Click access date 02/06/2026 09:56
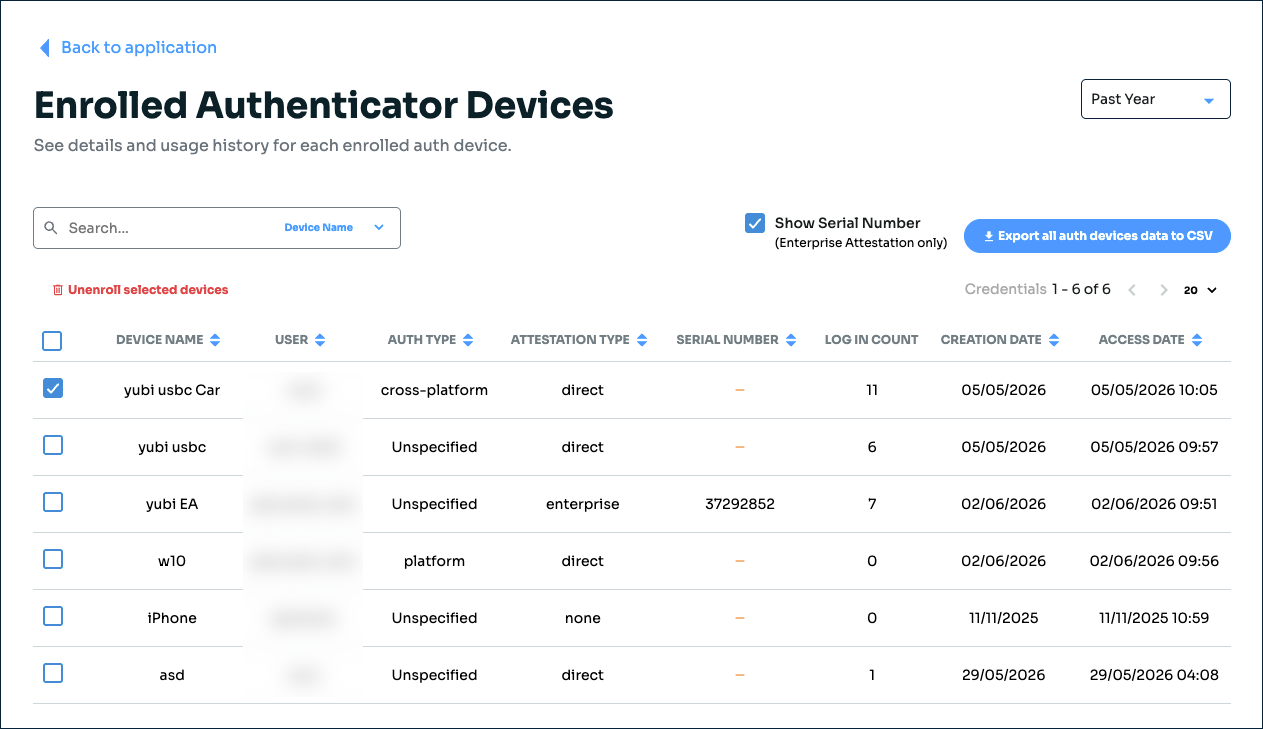Screen dimensions: 1263x729 [1155, 561]
